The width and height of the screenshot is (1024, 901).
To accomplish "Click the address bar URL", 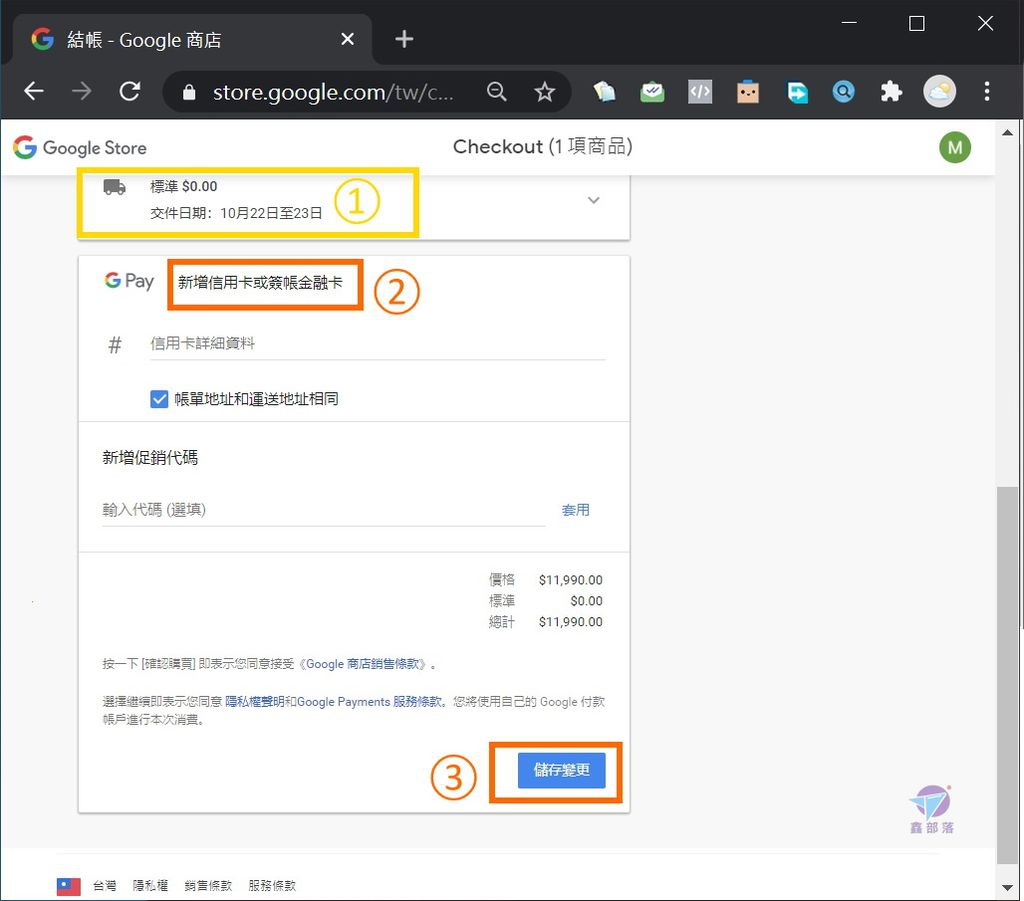I will coord(333,92).
